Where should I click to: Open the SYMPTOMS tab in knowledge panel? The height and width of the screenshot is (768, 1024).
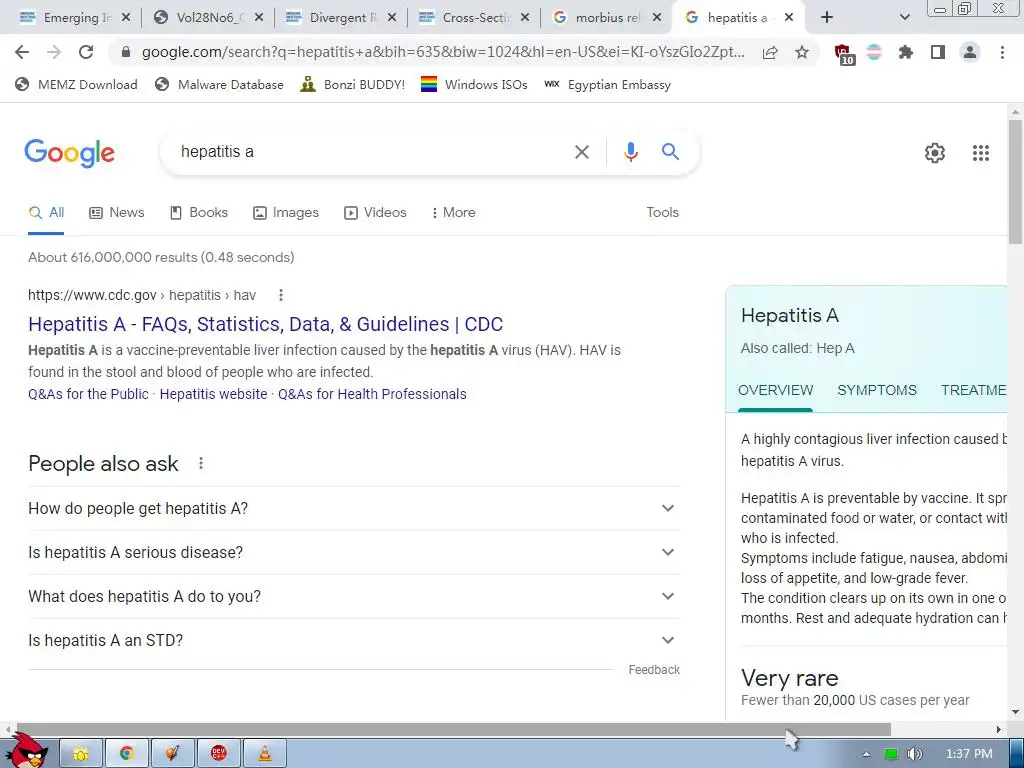point(876,391)
